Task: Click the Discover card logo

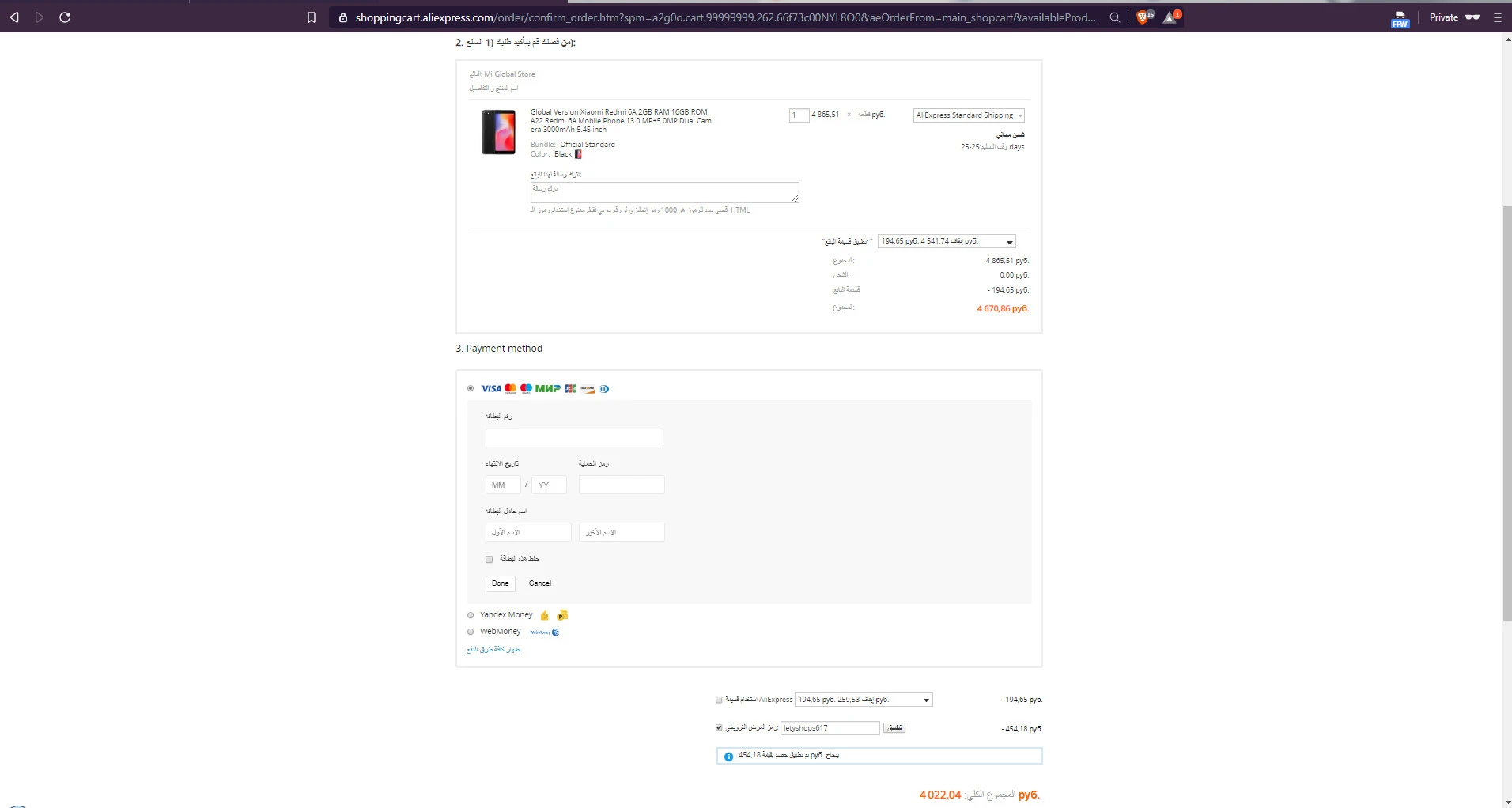Action: point(588,389)
